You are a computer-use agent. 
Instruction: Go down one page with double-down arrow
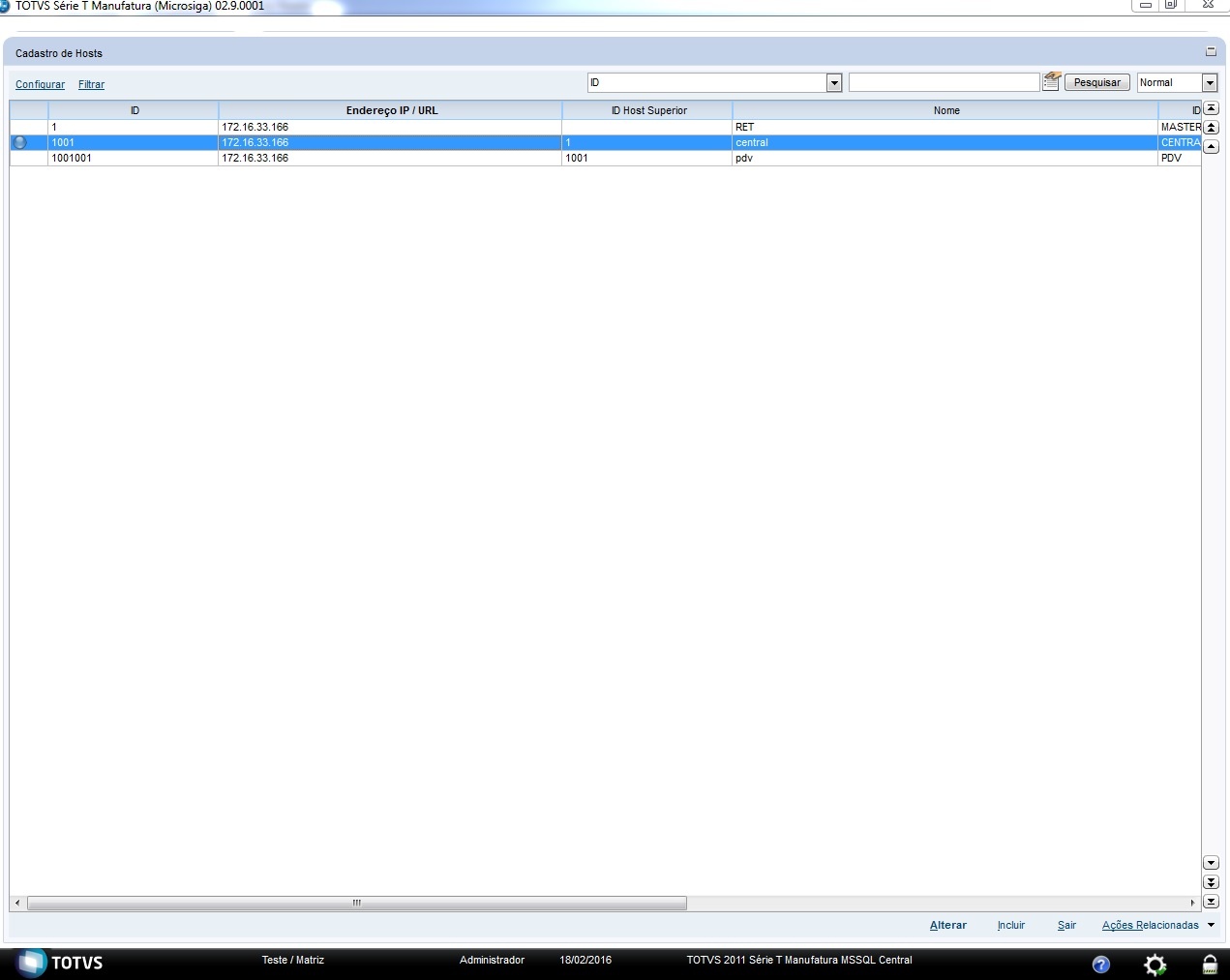click(x=1211, y=882)
